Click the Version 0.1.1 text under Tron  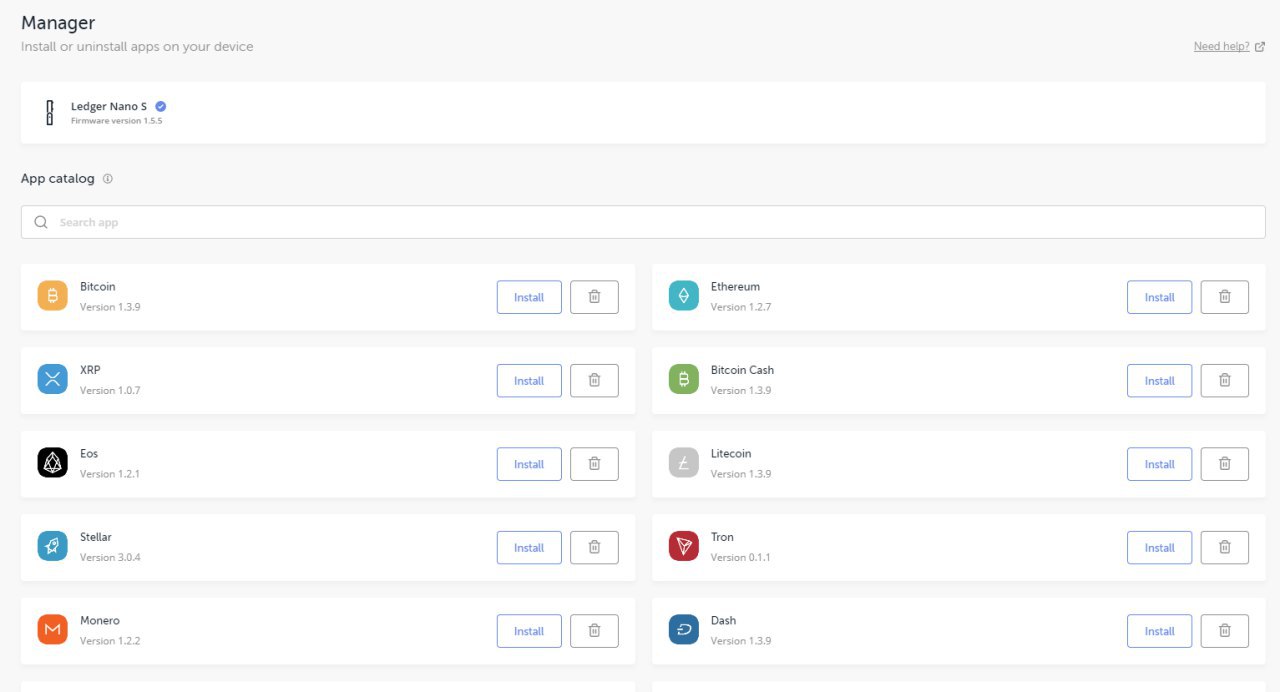741,557
